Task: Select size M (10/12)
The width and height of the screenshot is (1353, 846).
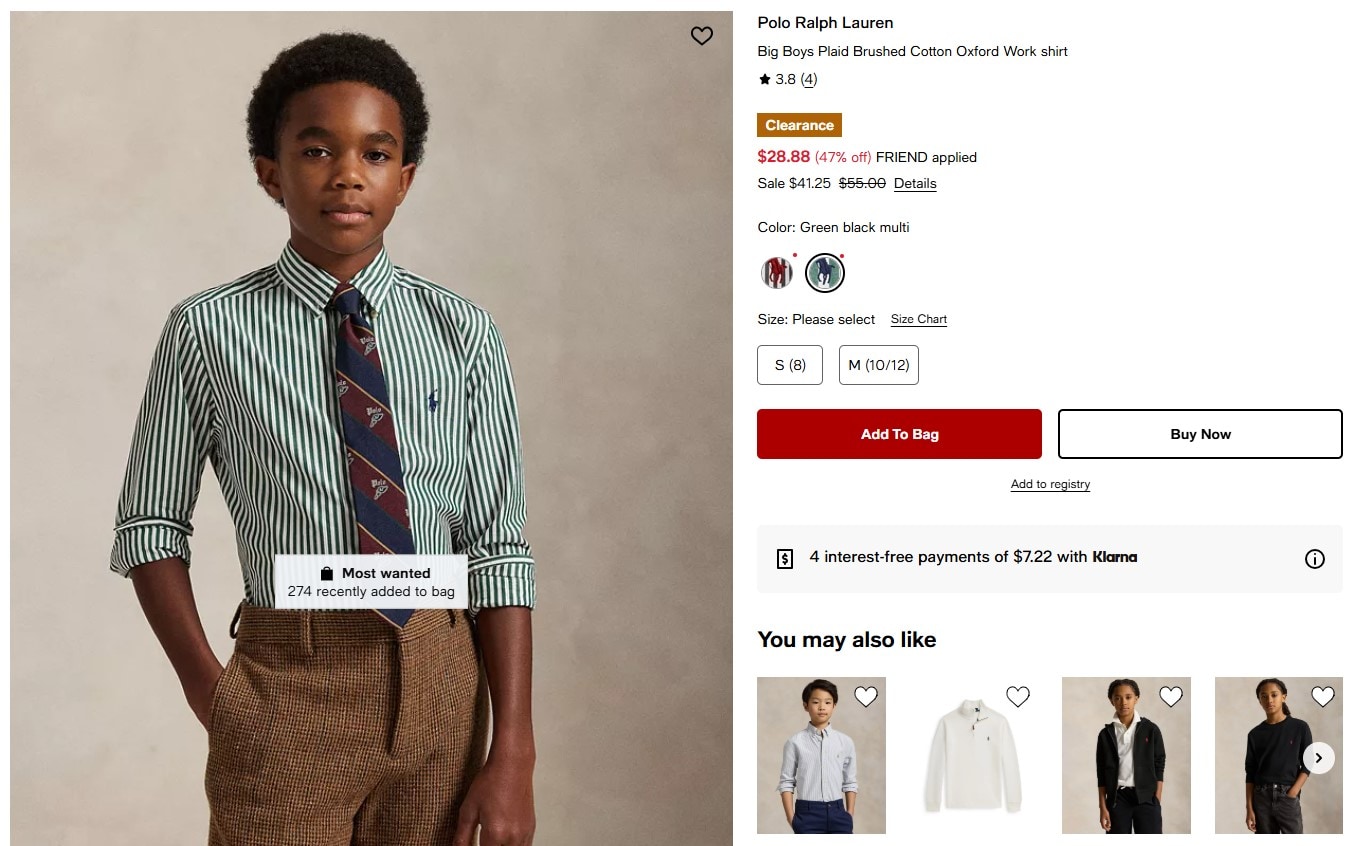Action: [878, 365]
